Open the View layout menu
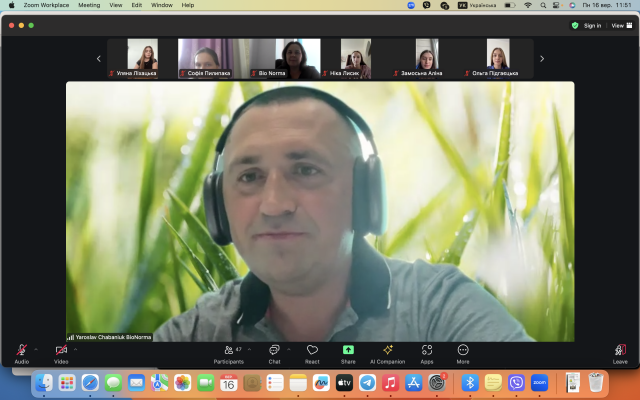 click(x=622, y=26)
